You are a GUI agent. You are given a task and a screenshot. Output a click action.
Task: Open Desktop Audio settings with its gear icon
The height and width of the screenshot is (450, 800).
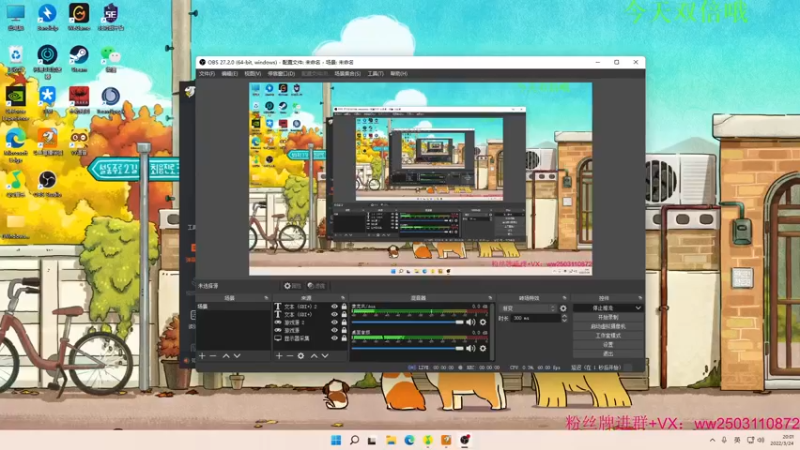(483, 348)
